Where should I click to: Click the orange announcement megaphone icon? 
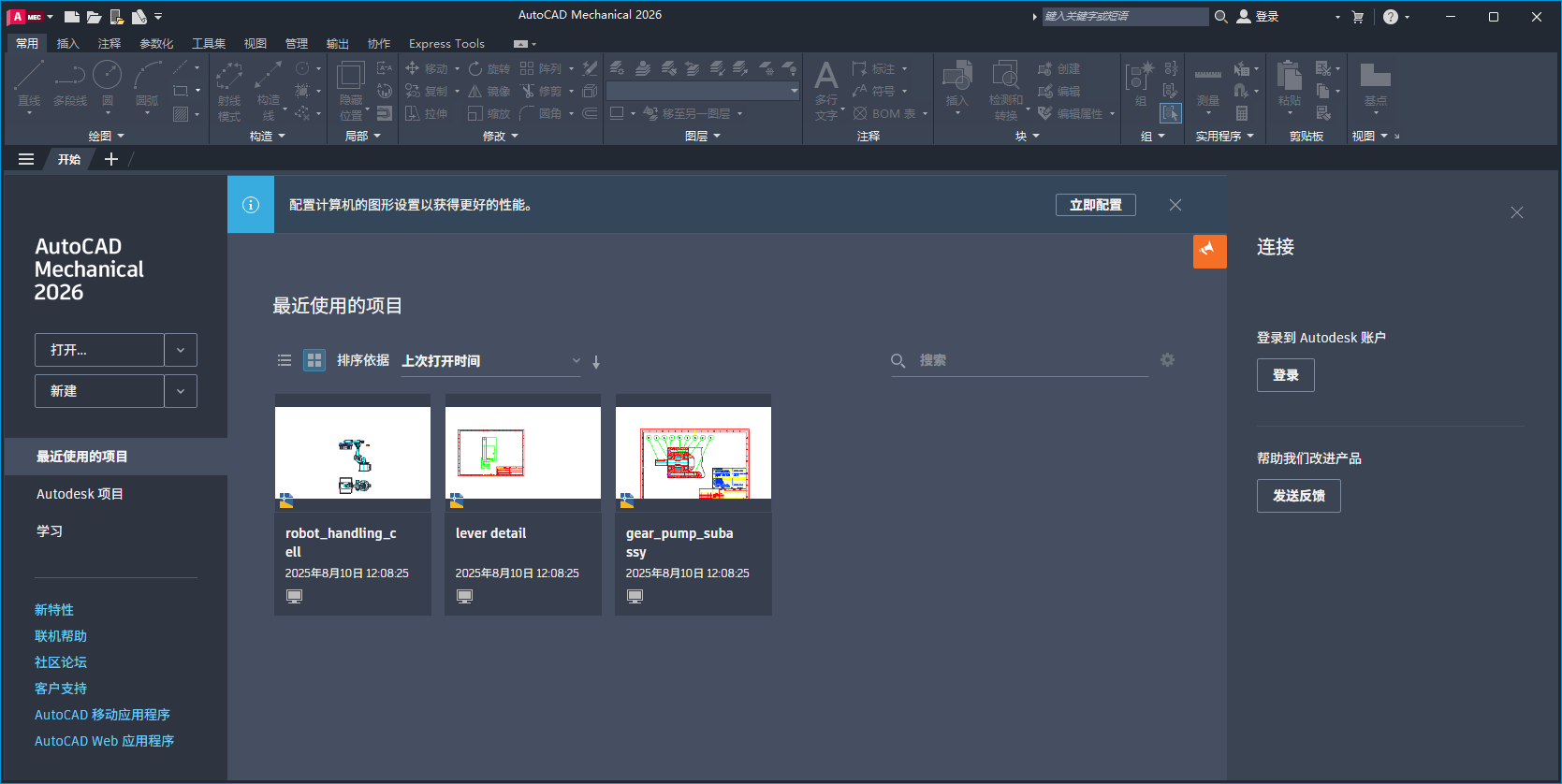pos(1209,250)
